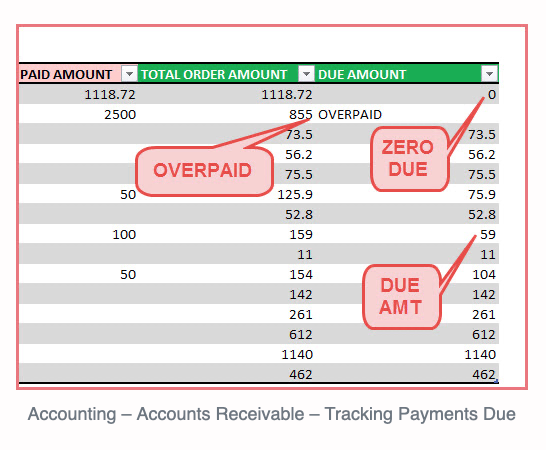Screen dimensions: 546x450
Task: Select the paid amount cell with 2500
Action: pos(78,115)
